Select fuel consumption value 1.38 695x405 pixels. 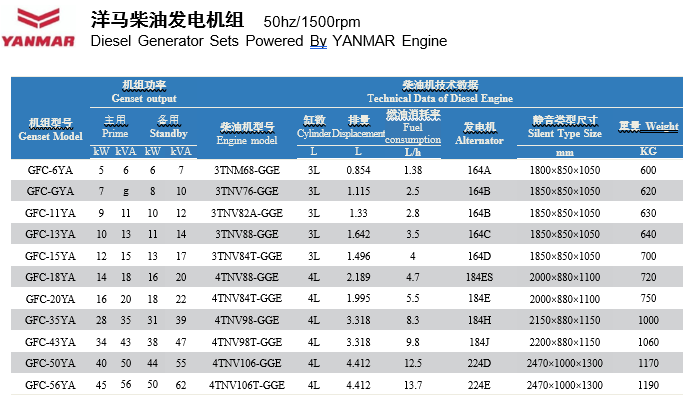[x=413, y=170]
